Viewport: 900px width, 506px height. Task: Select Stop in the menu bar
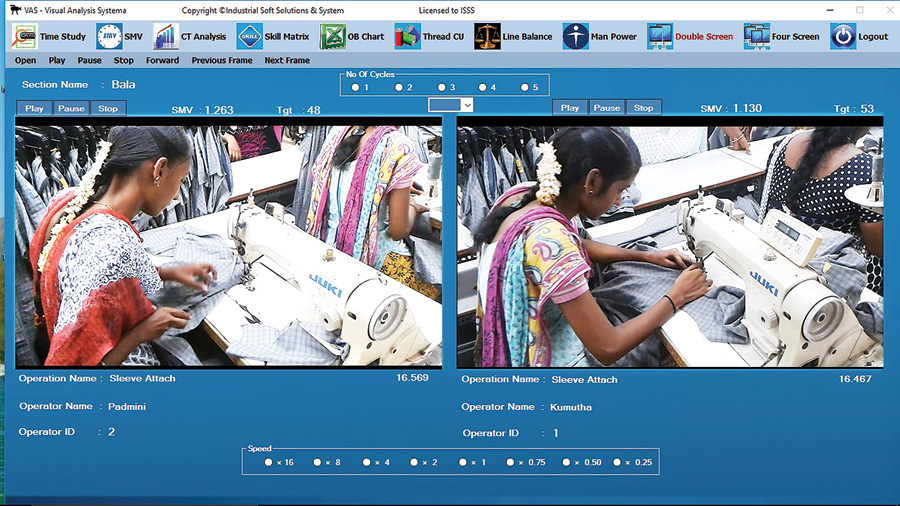[123, 60]
